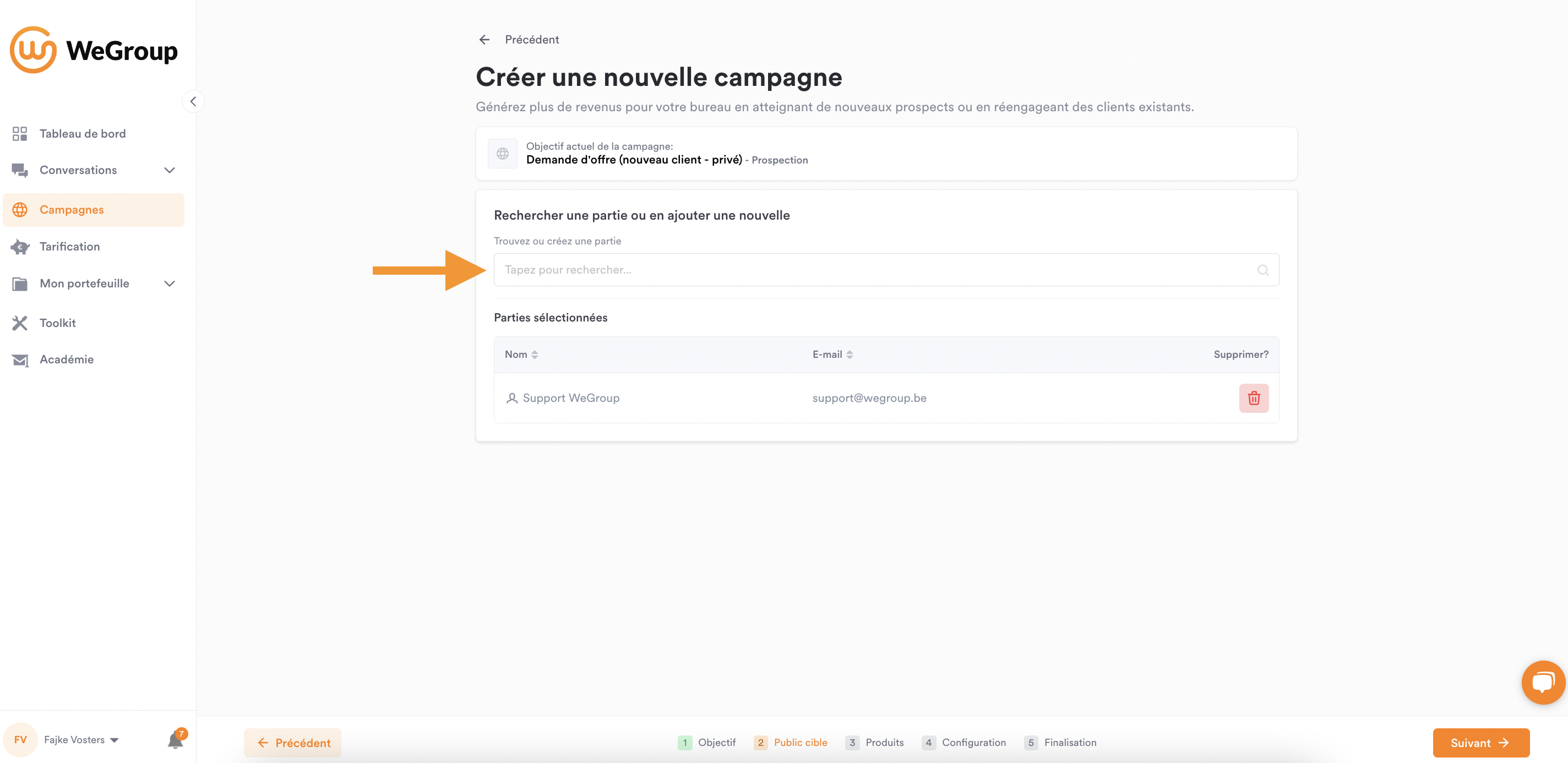
Task: Focus the Tapez pour rechercher search field
Action: click(886, 270)
